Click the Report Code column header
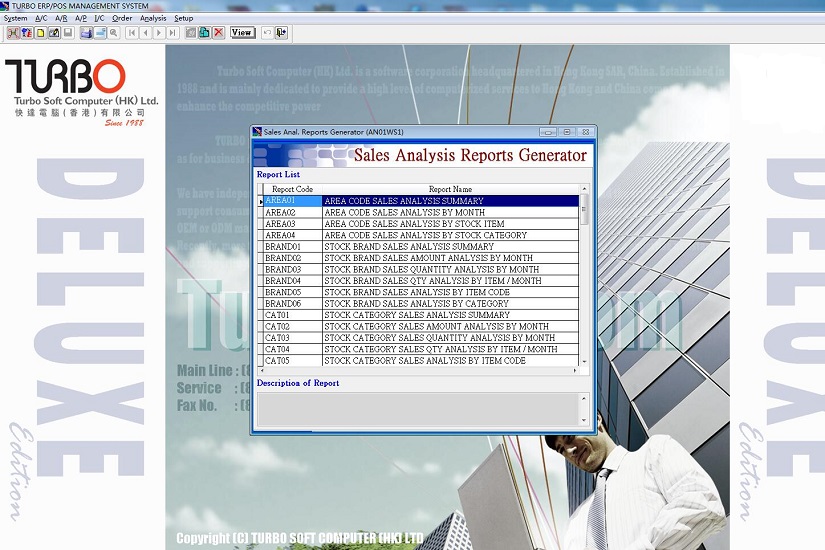 [293, 189]
